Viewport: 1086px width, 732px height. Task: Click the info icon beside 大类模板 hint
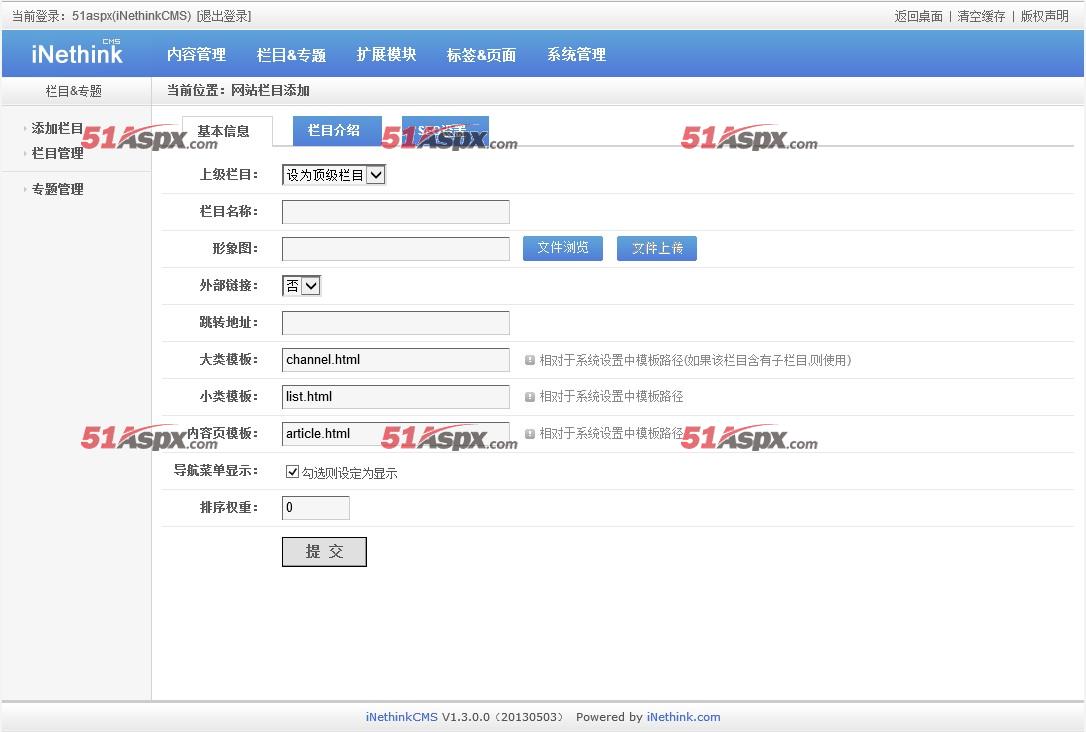click(x=530, y=360)
